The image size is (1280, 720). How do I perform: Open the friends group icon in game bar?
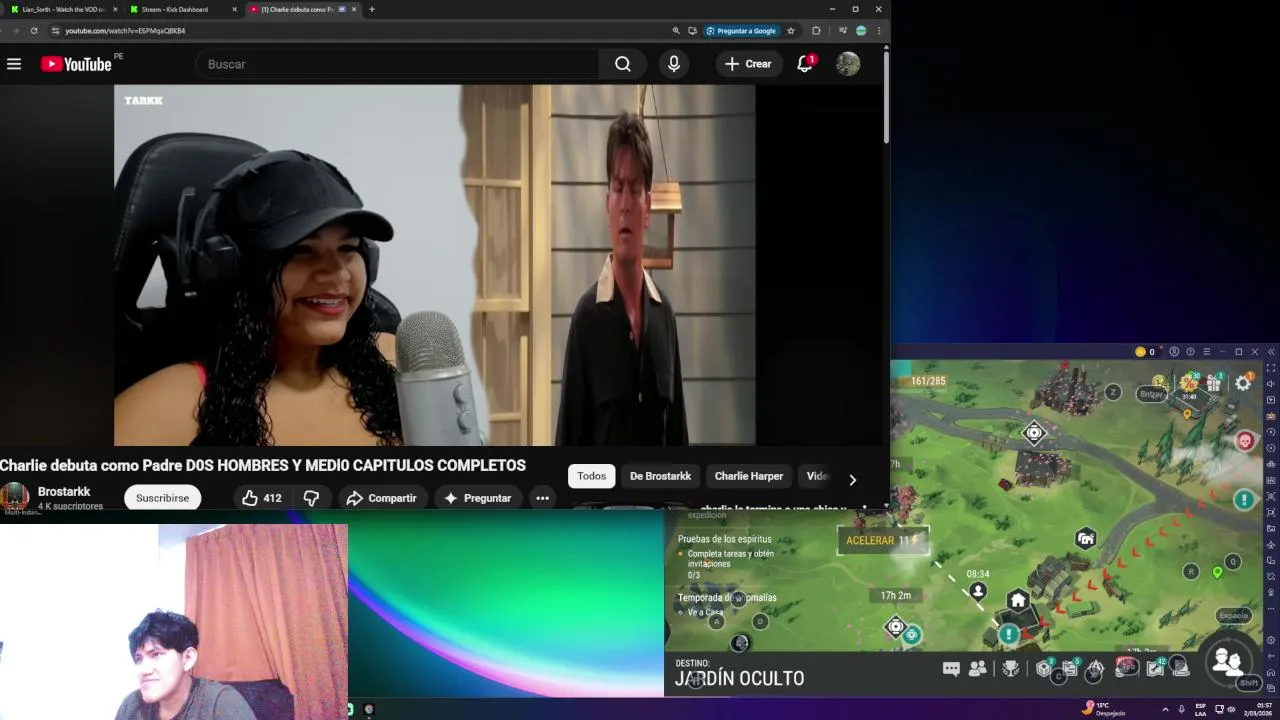click(978, 668)
